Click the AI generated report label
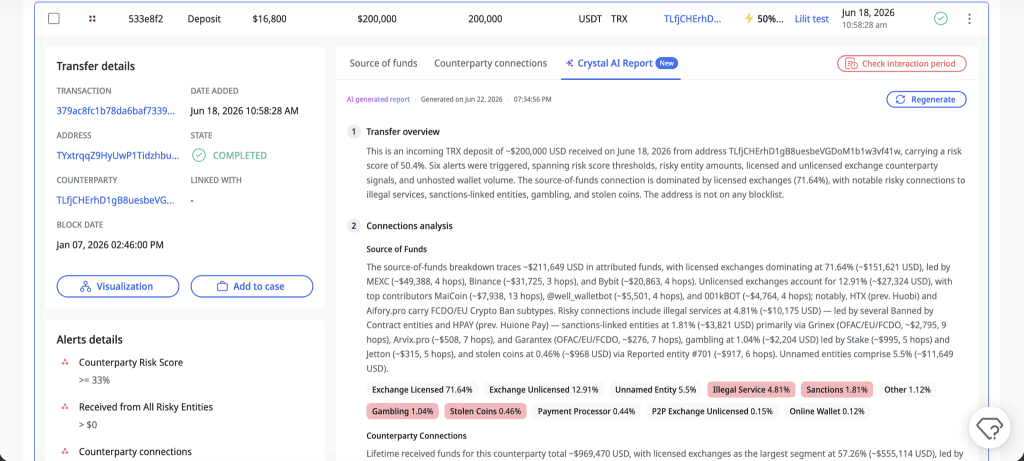The height and width of the screenshot is (461, 1024). [x=378, y=99]
